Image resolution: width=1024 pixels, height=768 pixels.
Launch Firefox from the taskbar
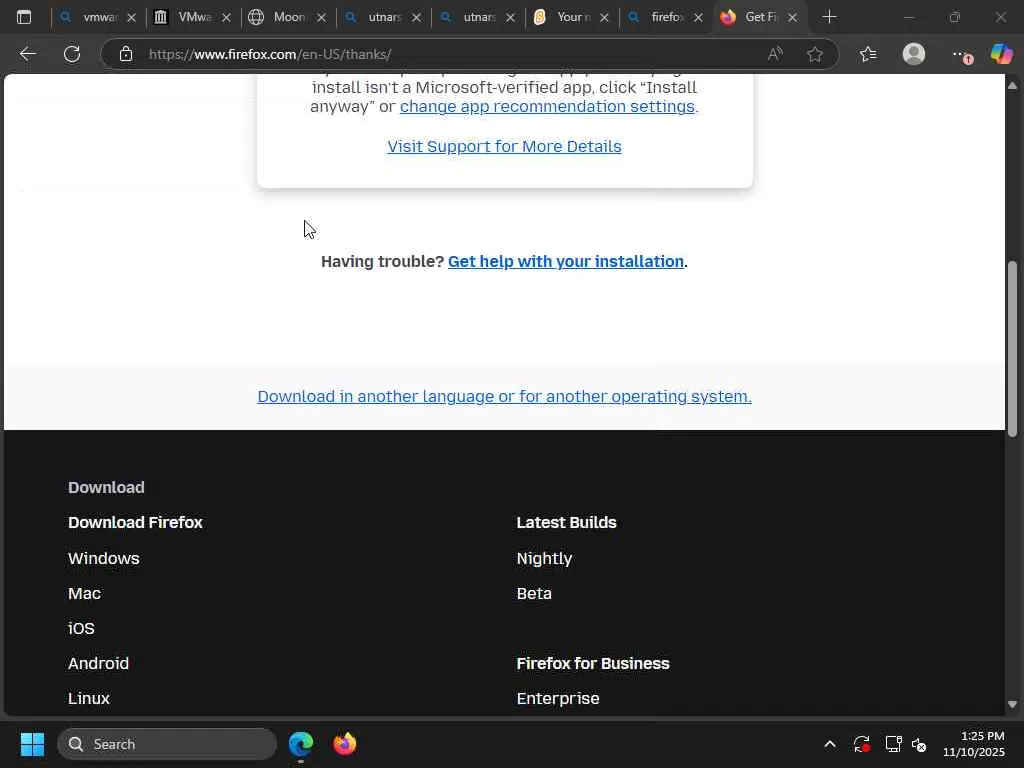click(345, 744)
